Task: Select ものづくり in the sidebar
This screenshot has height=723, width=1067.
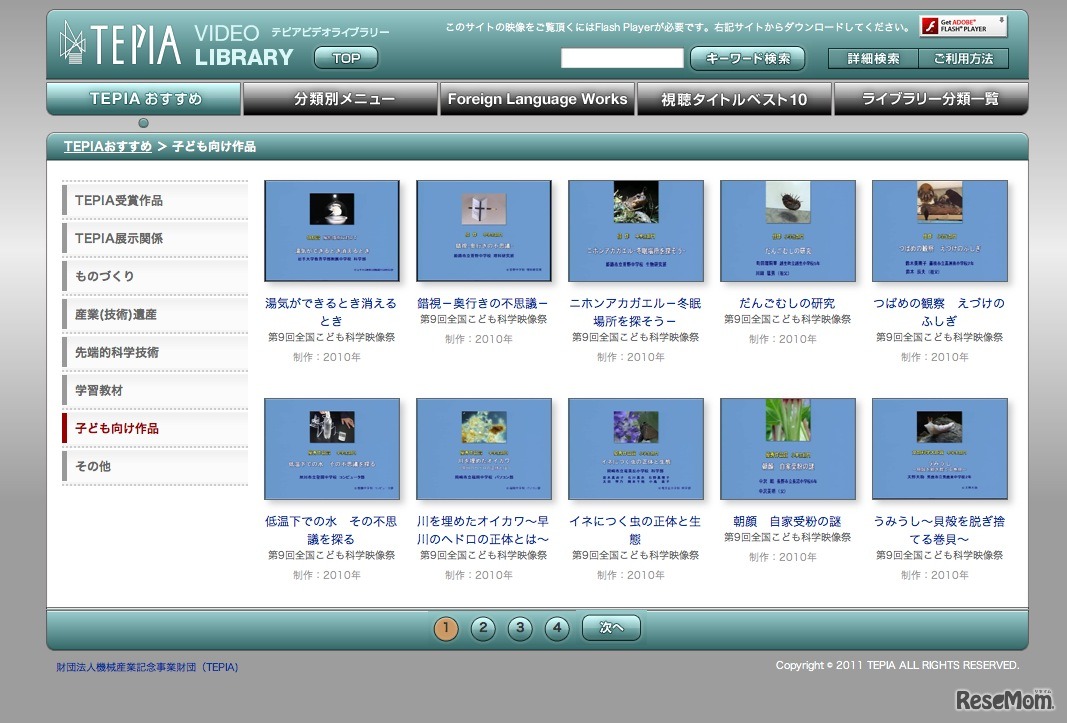Action: (155, 276)
